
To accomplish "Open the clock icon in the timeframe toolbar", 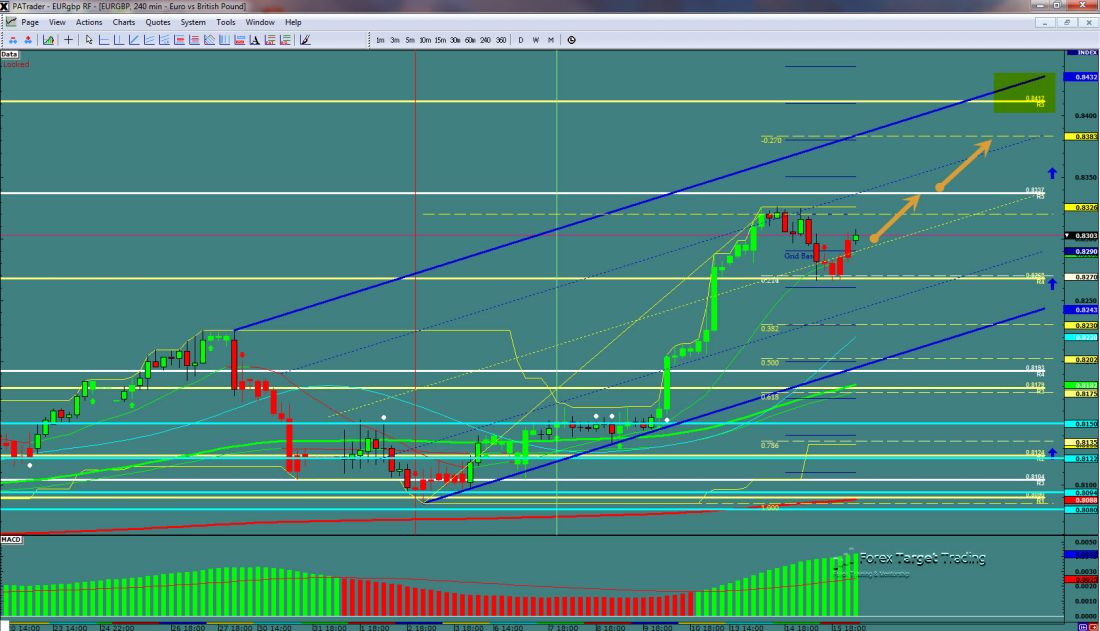I will point(571,40).
